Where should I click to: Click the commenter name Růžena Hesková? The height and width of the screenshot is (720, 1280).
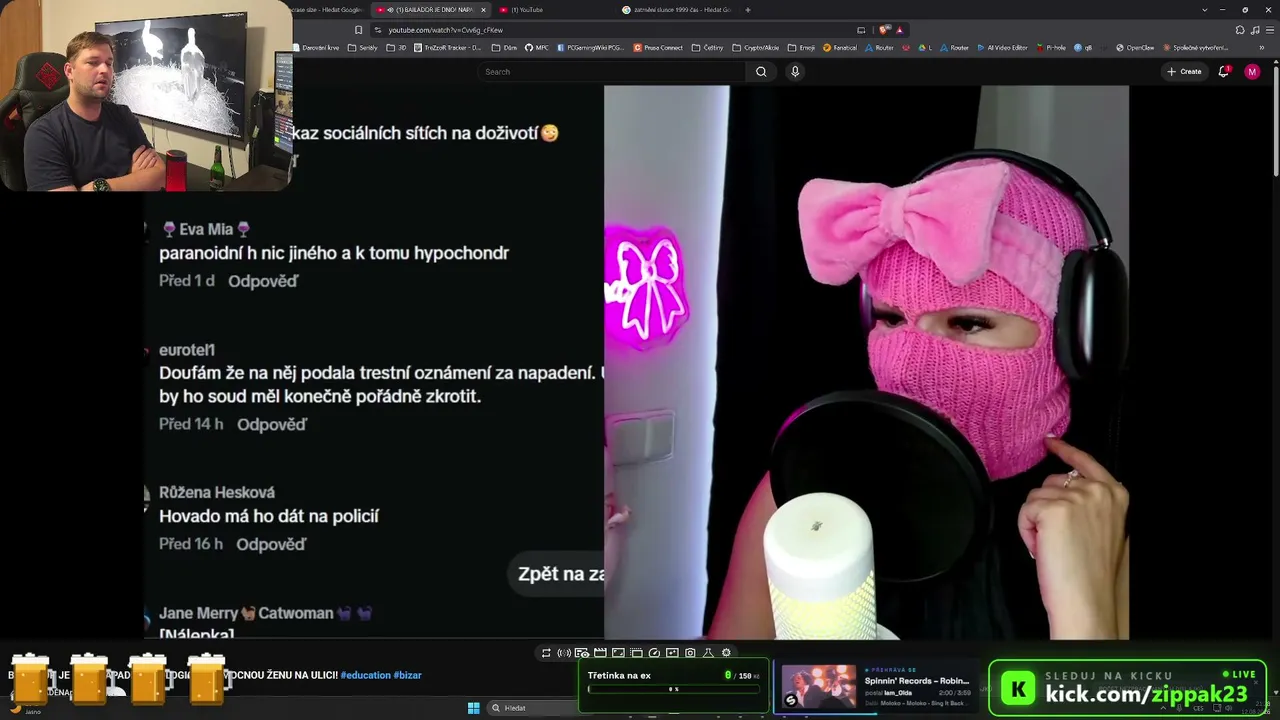click(x=217, y=492)
